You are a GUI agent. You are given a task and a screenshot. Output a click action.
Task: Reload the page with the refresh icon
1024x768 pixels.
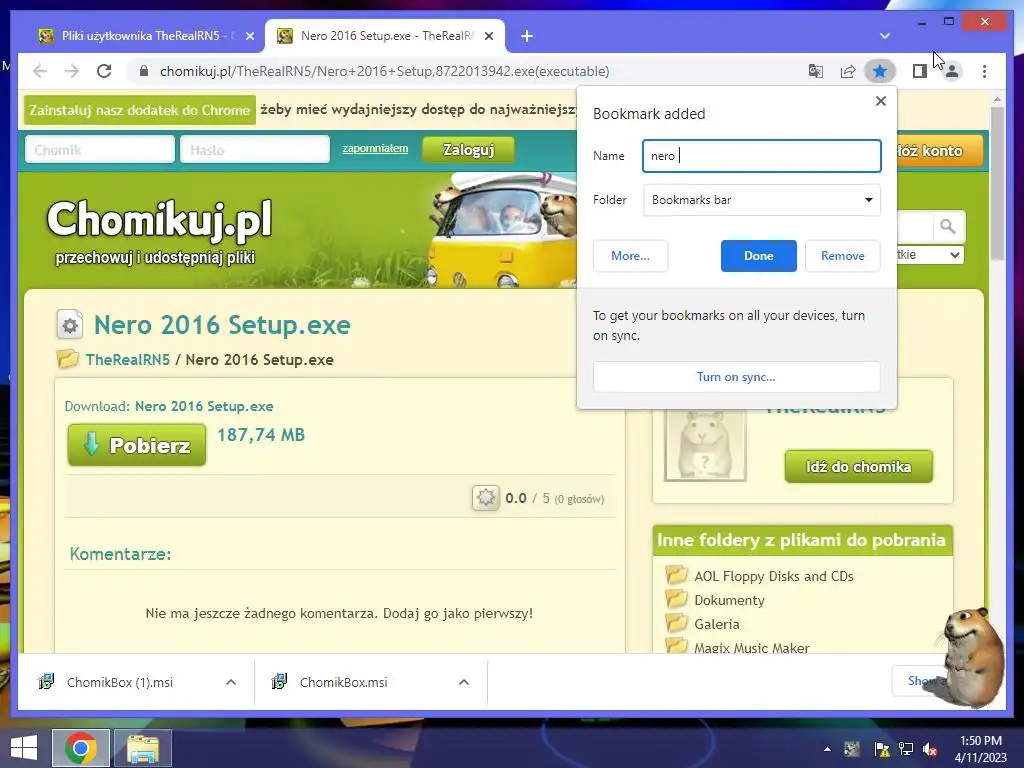tap(104, 71)
